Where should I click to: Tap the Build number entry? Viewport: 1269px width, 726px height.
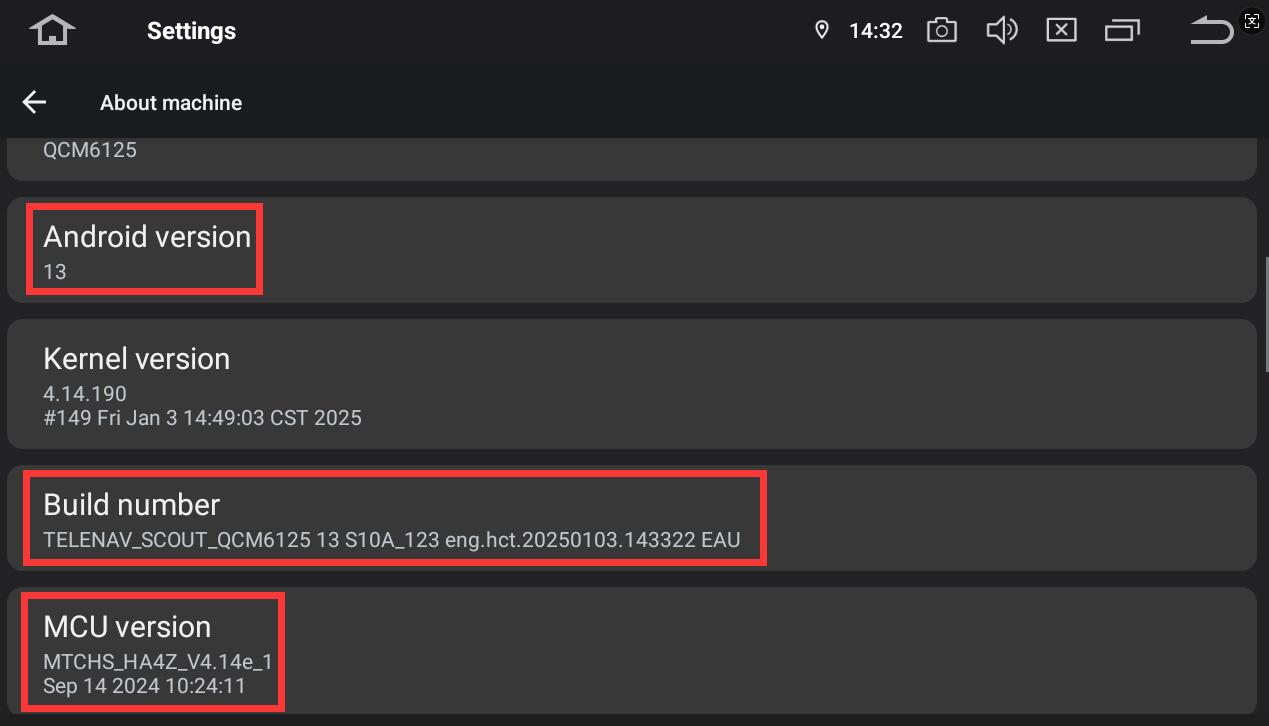[x=632, y=518]
